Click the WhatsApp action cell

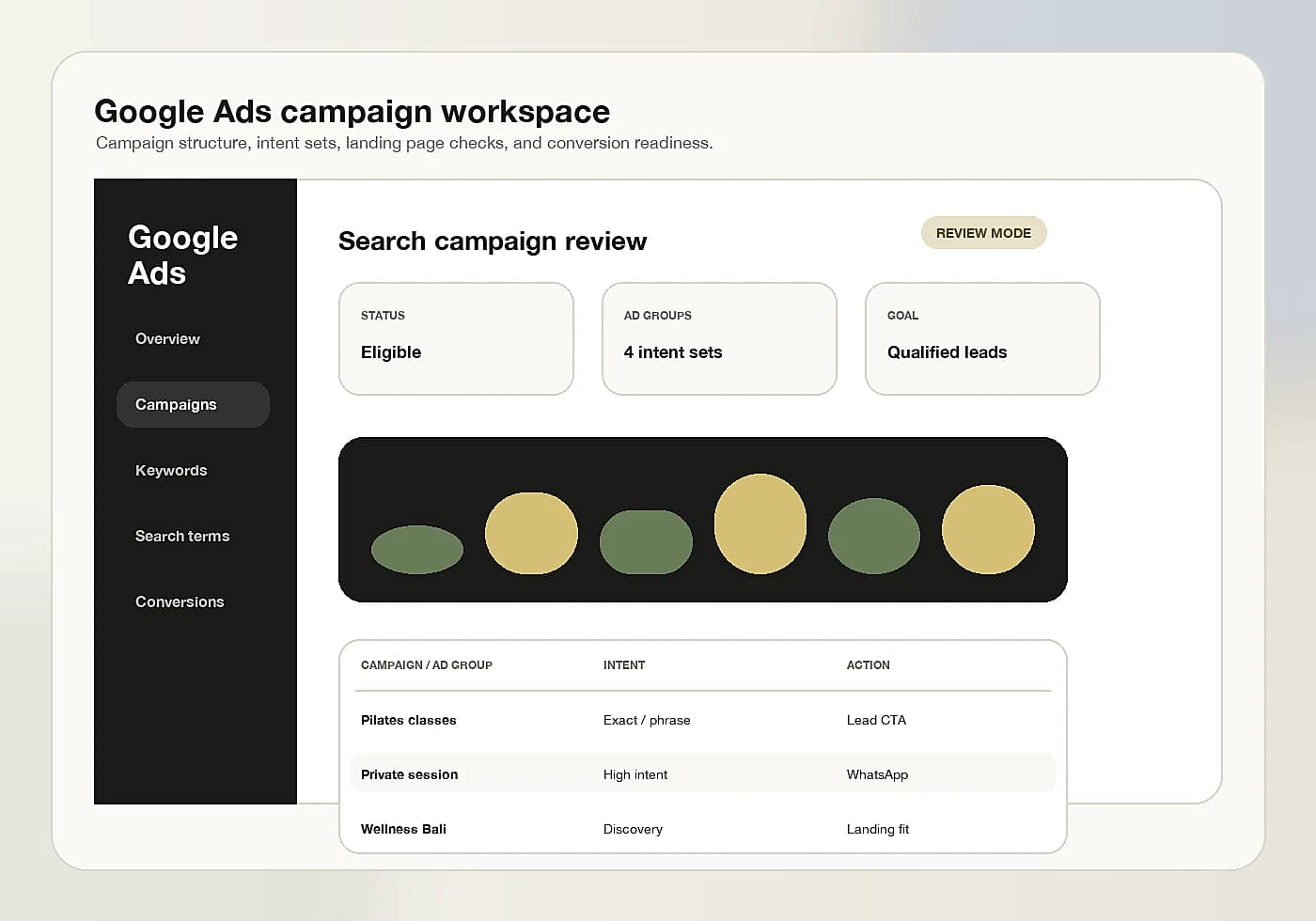point(877,775)
